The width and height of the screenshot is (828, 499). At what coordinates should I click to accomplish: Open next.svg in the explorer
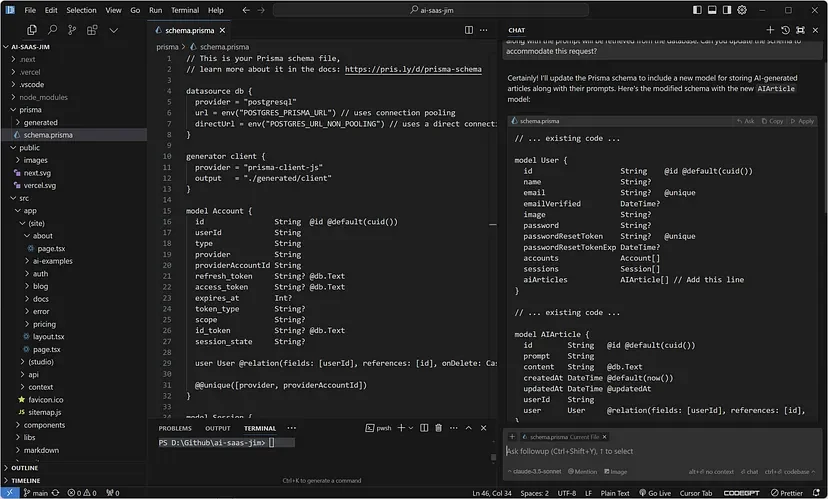(37, 173)
